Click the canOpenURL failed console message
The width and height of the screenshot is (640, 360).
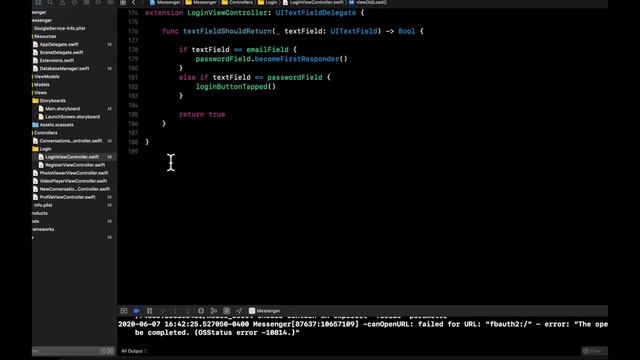(x=363, y=324)
